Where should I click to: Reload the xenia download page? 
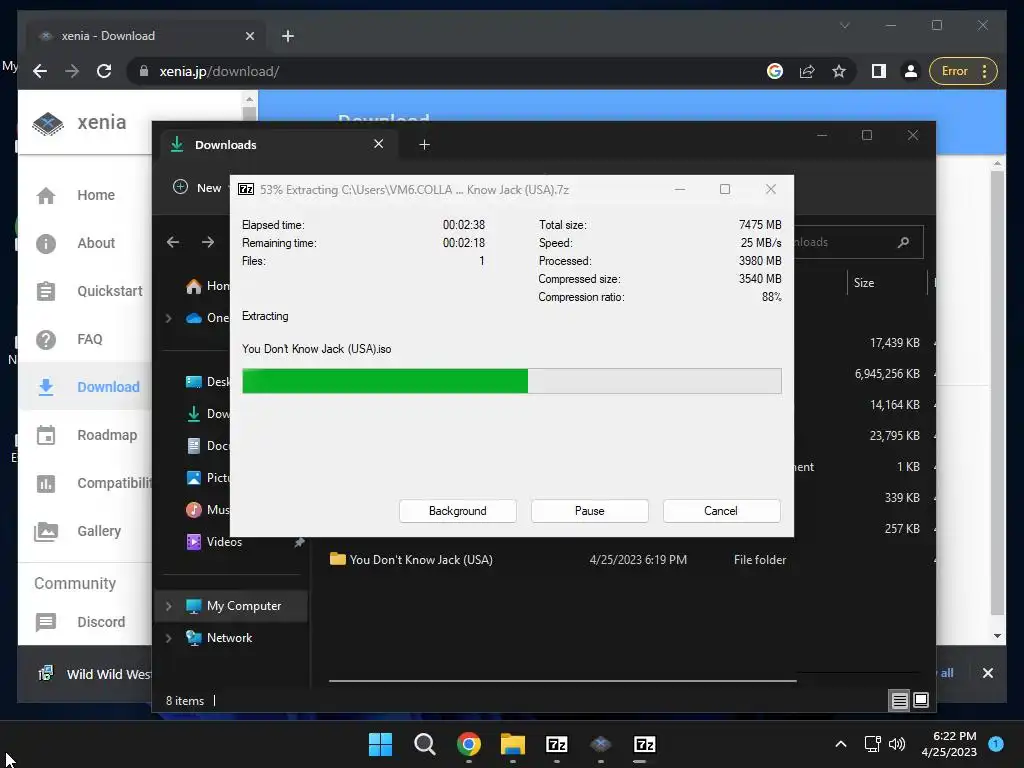pyautogui.click(x=104, y=71)
